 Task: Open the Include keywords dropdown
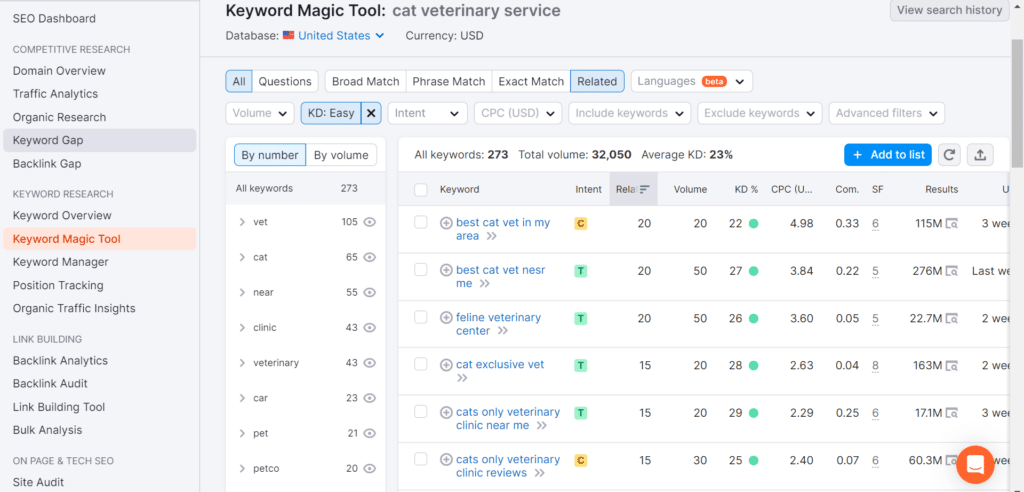(x=630, y=113)
